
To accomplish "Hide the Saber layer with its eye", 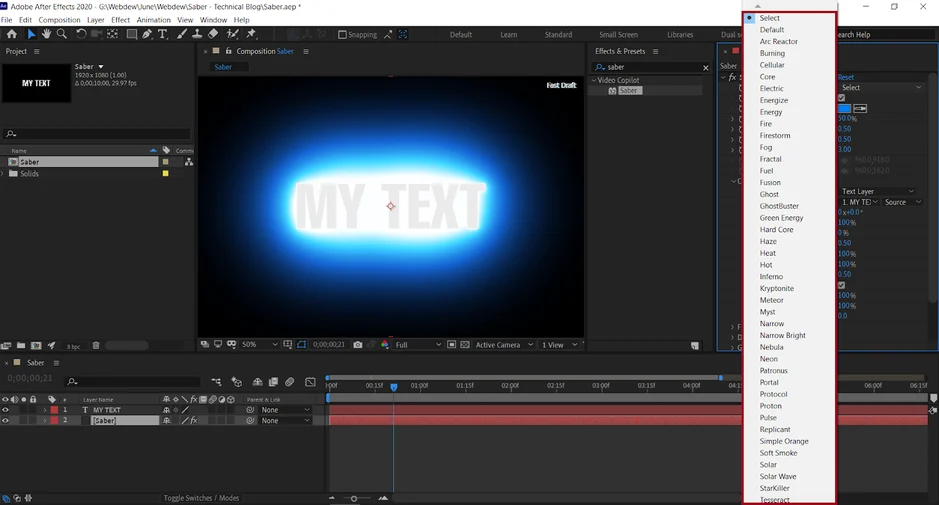I will 5,421.
